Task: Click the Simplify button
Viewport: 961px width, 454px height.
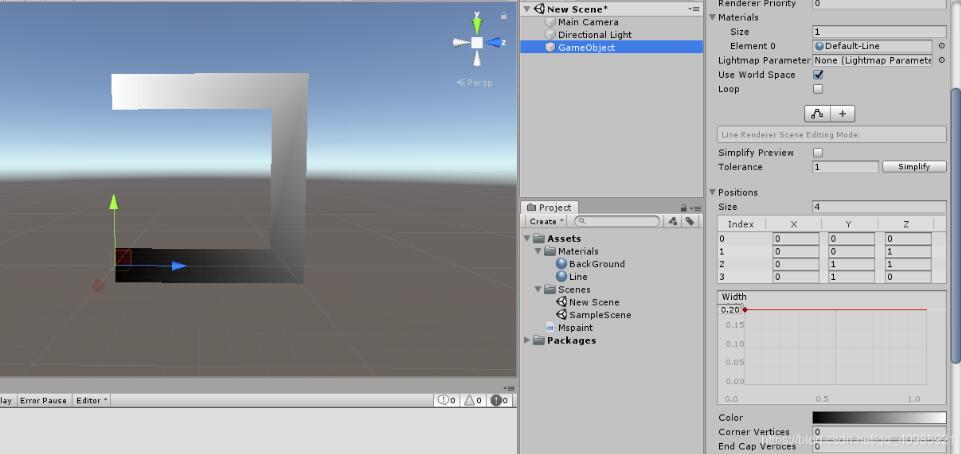Action: click(914, 167)
